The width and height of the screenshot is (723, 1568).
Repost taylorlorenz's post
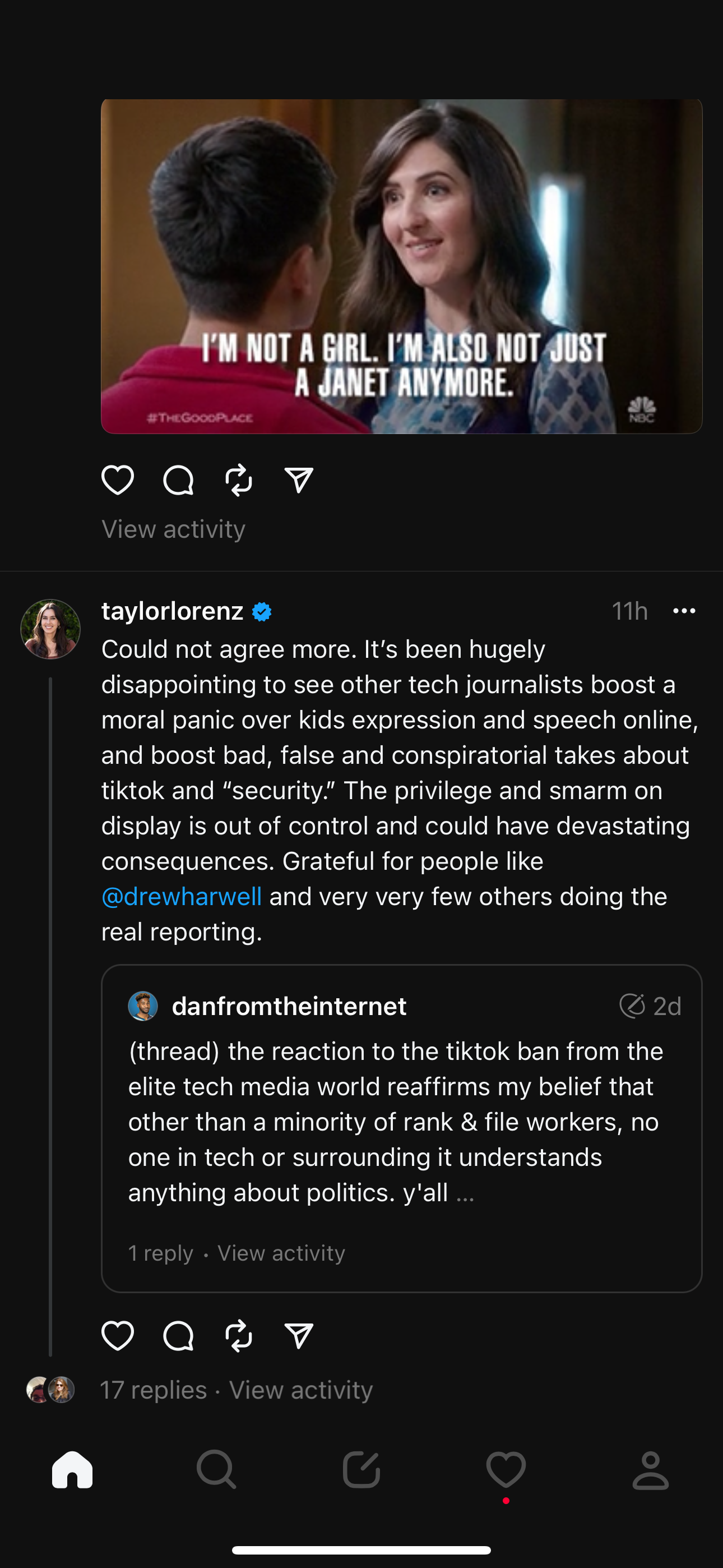point(239,1336)
